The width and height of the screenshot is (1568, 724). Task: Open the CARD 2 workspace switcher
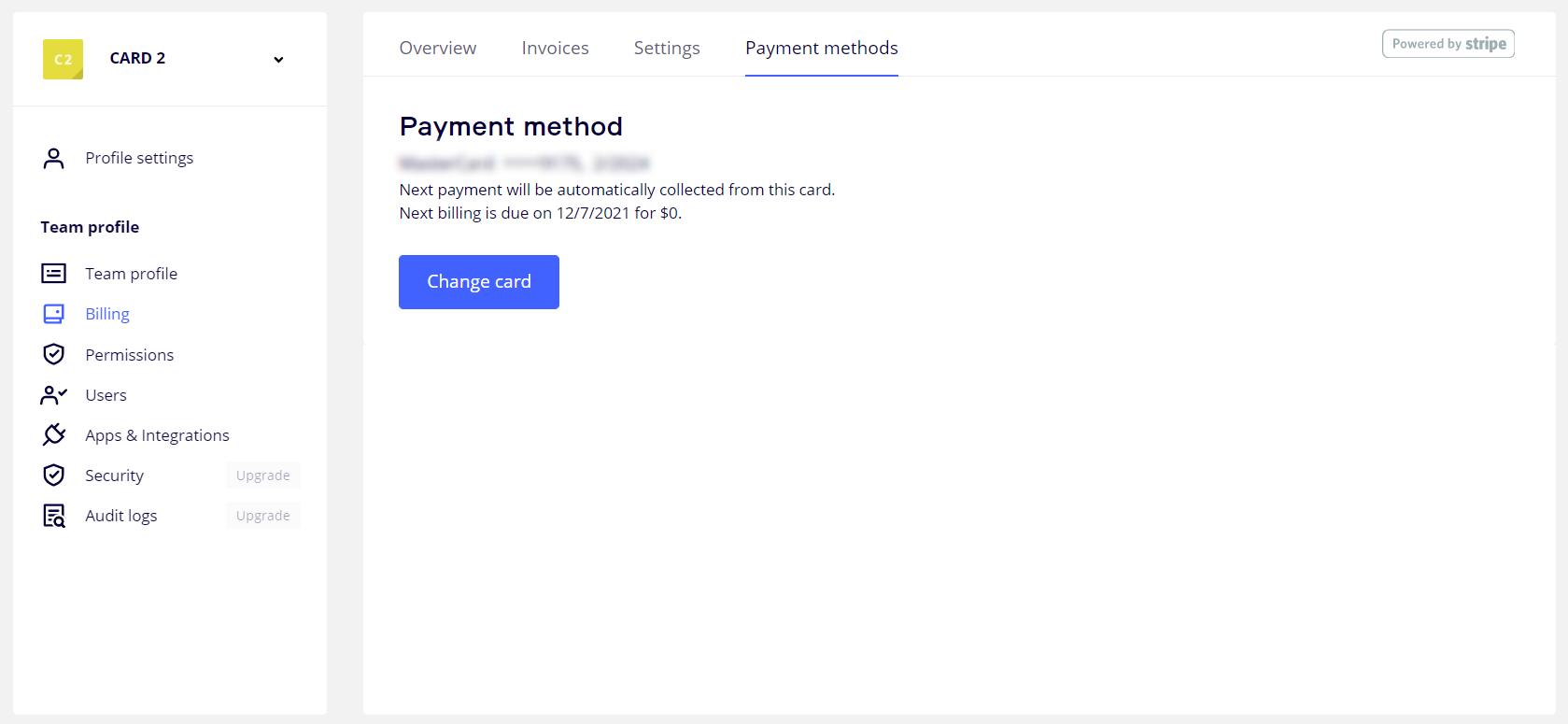click(137, 58)
